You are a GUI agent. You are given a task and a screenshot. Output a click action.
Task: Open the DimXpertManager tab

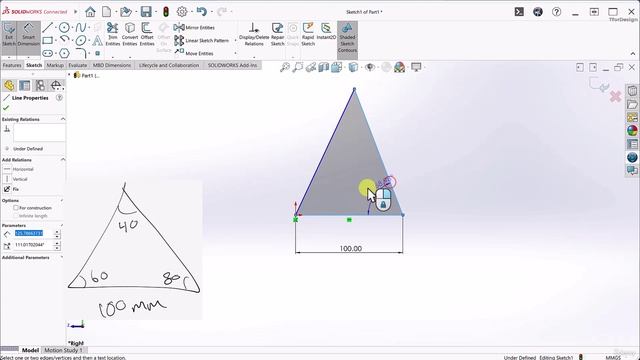(56, 85)
